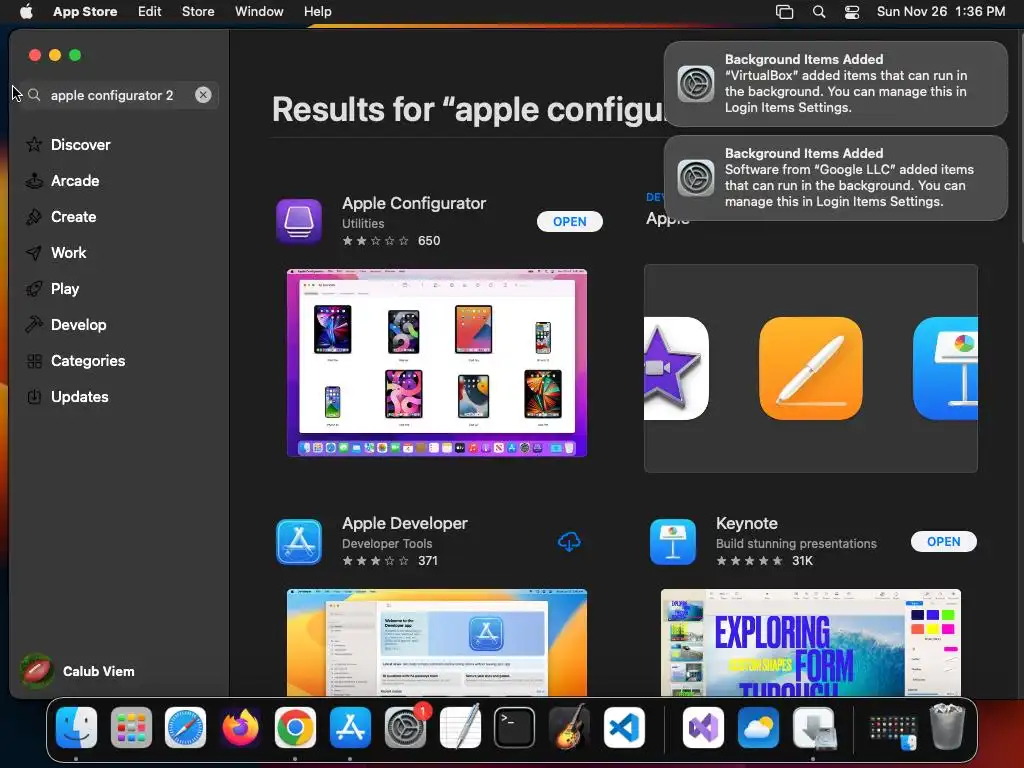View the Keynote screenshot preview
The height and width of the screenshot is (768, 1024).
810,643
